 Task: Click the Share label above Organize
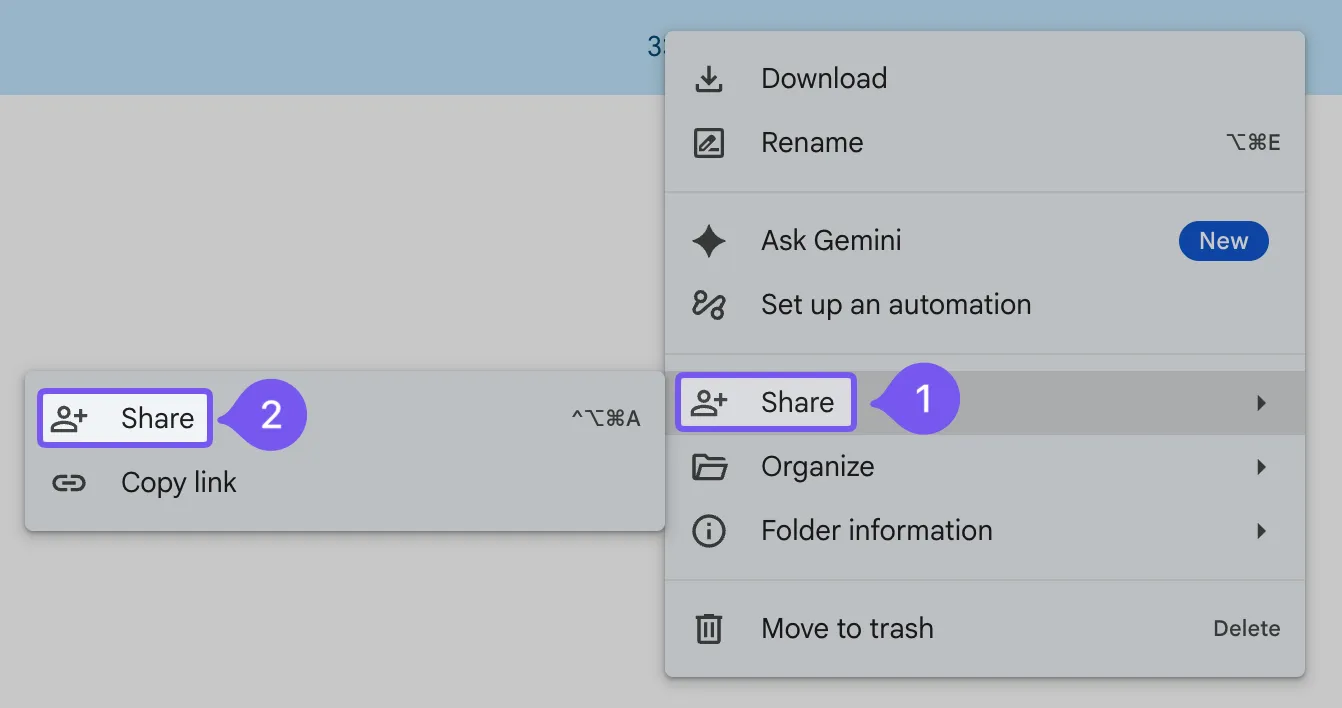coord(797,402)
